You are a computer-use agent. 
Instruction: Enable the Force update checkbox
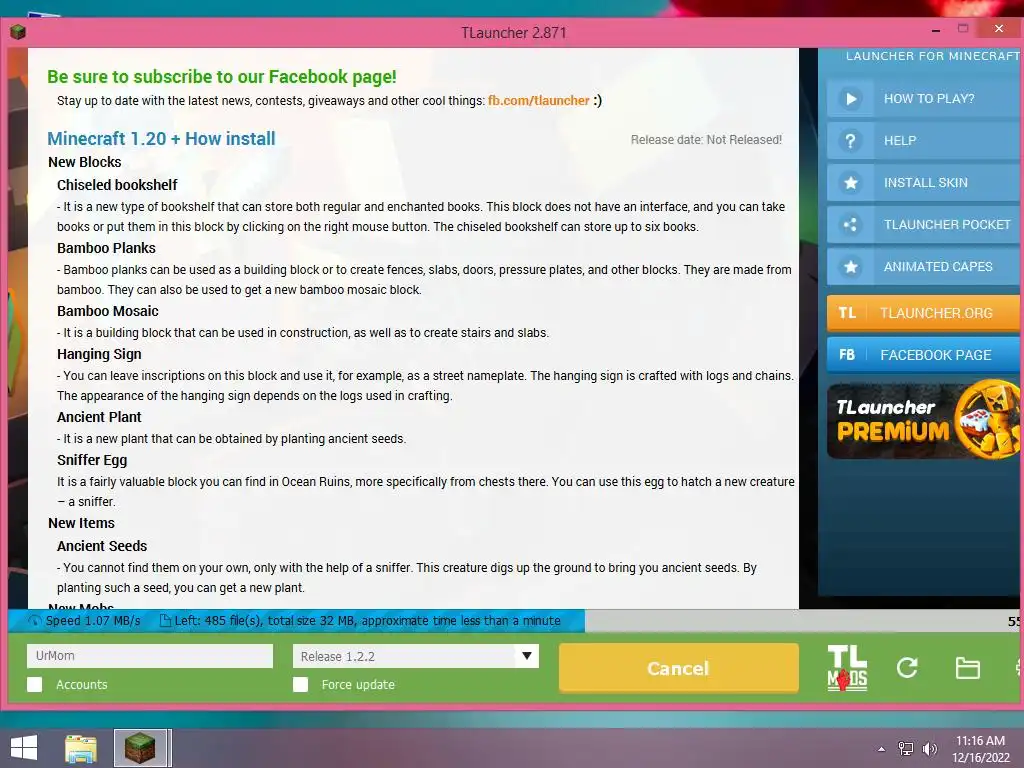(300, 684)
